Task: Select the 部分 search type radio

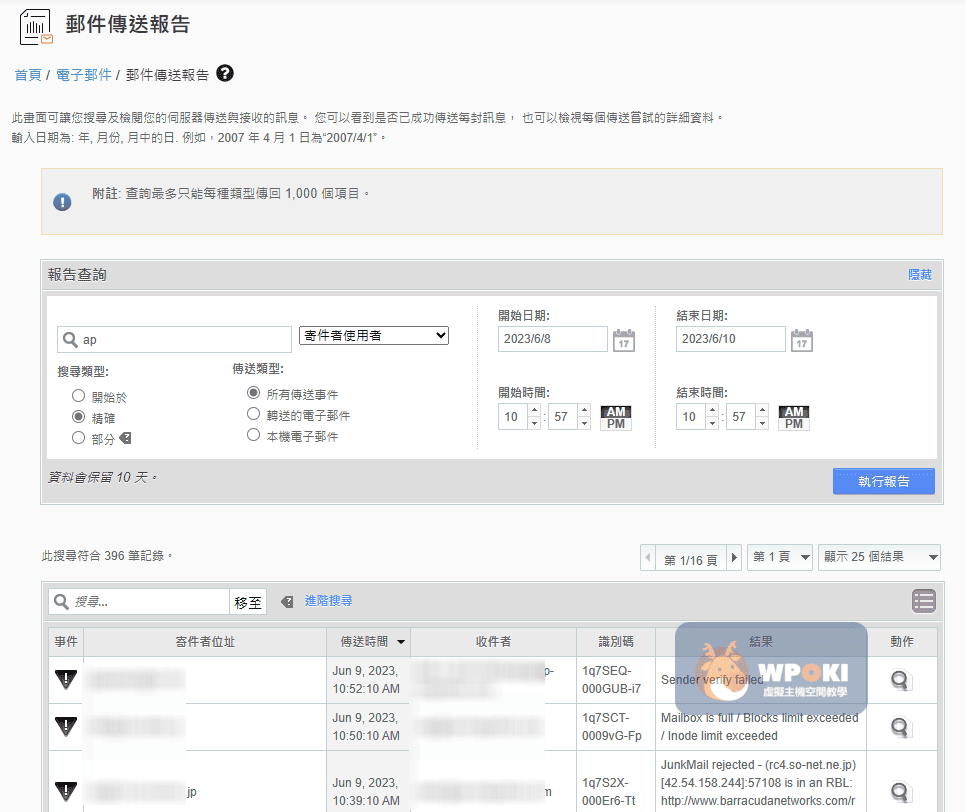Action: [x=79, y=438]
